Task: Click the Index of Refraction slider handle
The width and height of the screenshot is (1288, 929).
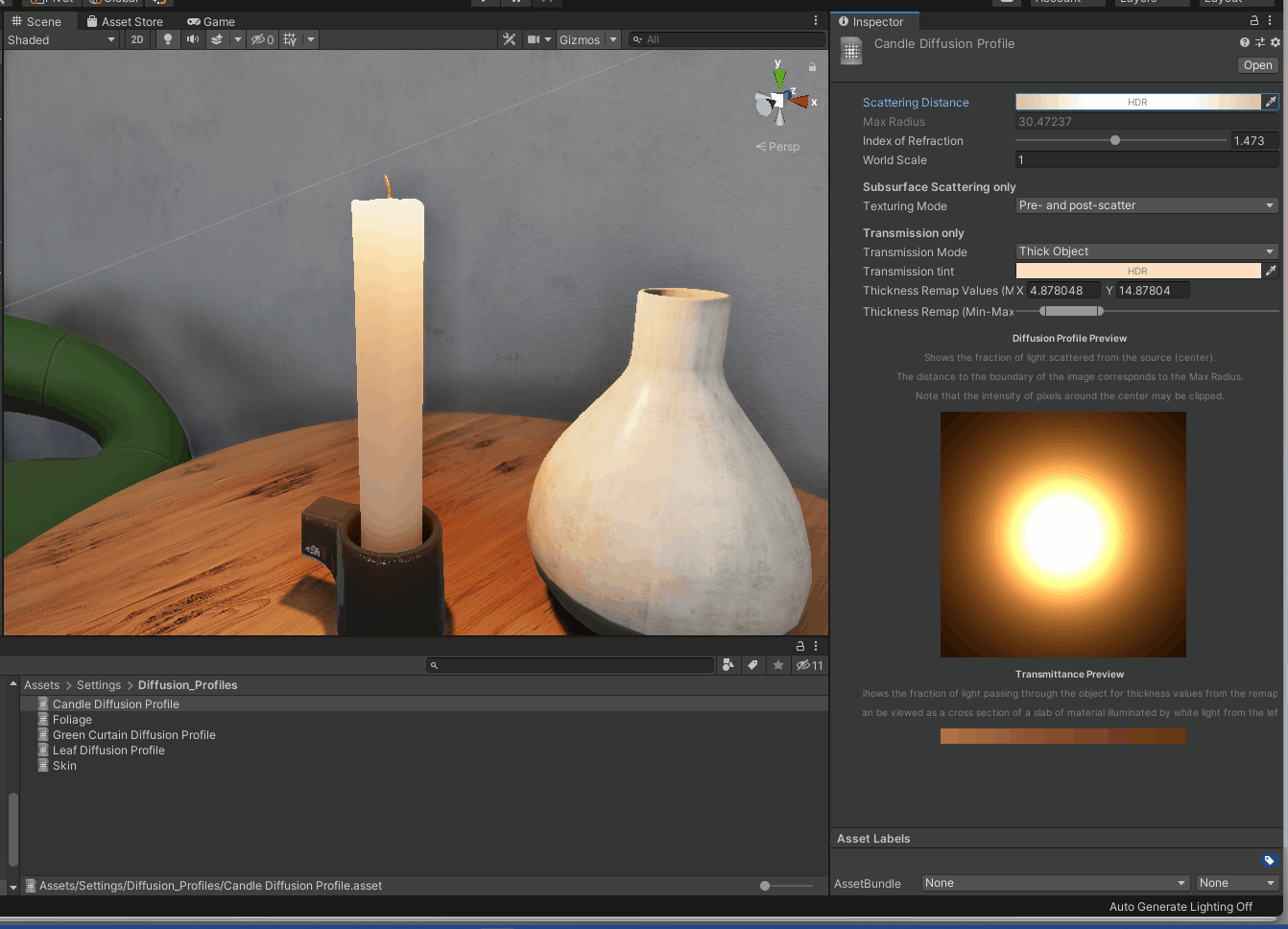Action: [1115, 140]
